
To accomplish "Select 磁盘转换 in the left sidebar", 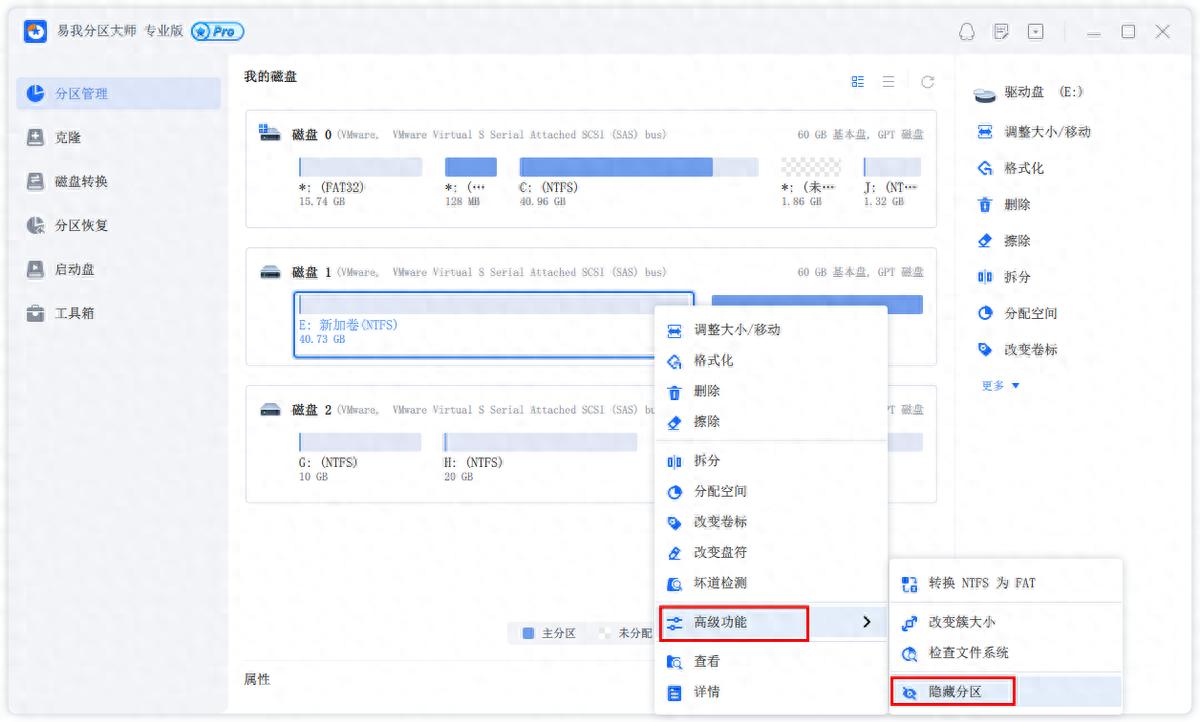I will tap(67, 181).
